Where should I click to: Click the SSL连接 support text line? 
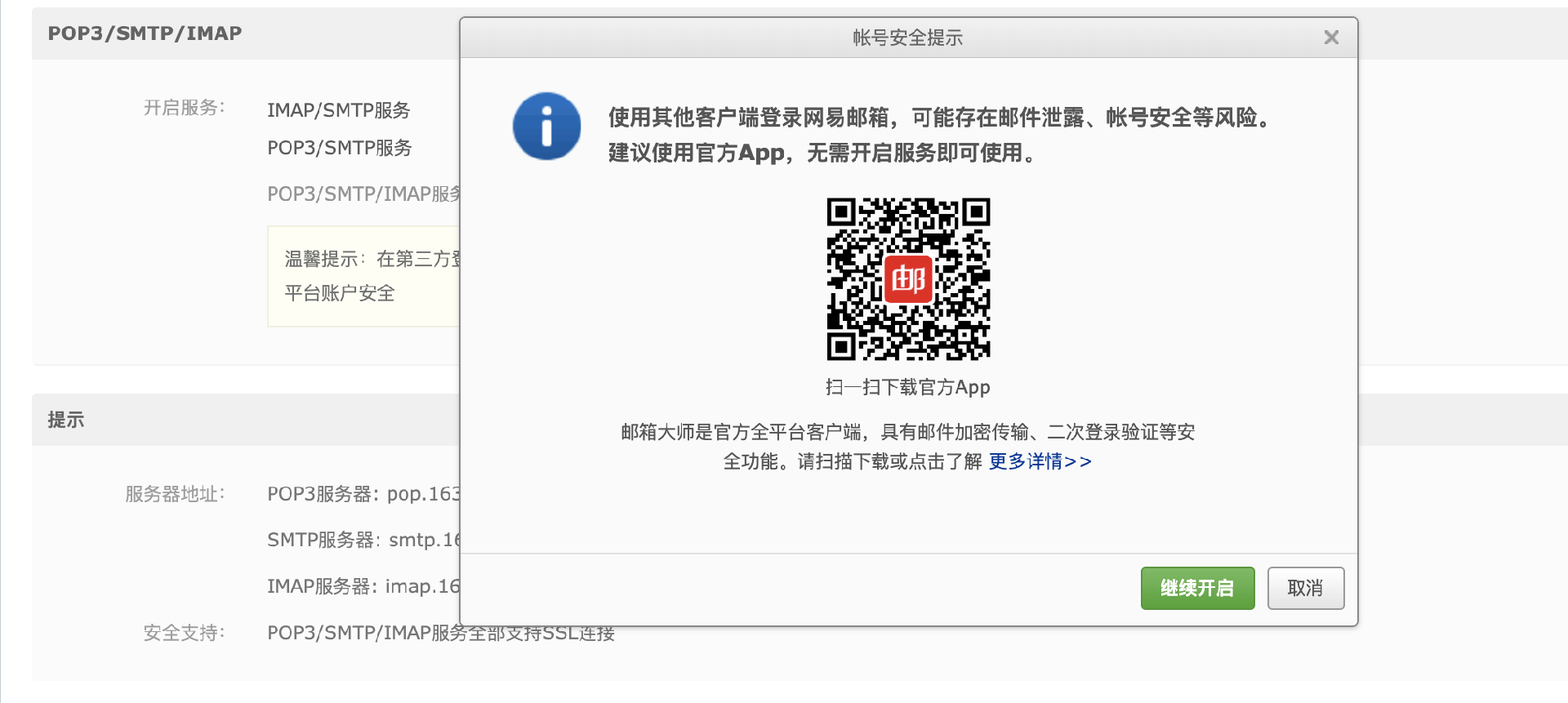pos(441,633)
